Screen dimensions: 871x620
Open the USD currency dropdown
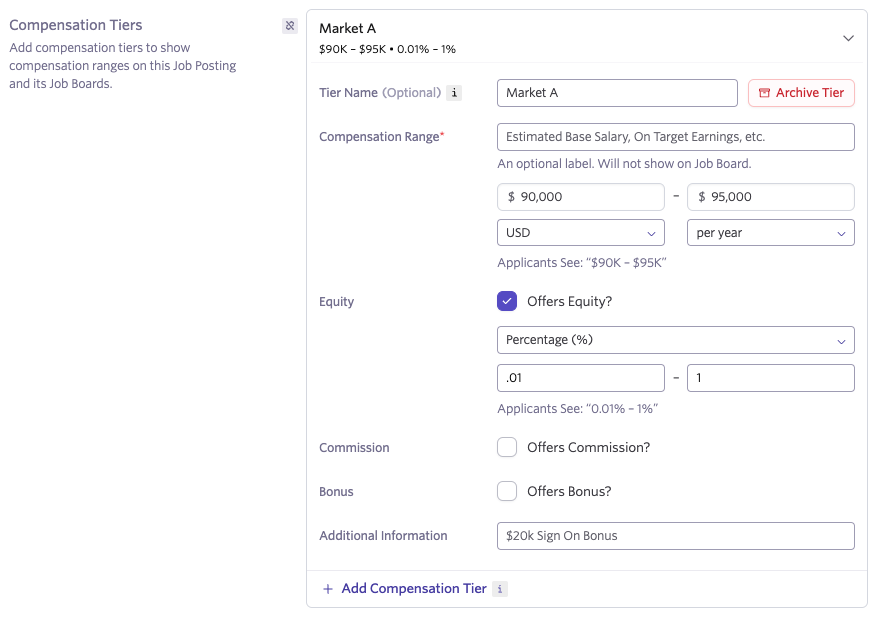coord(580,233)
